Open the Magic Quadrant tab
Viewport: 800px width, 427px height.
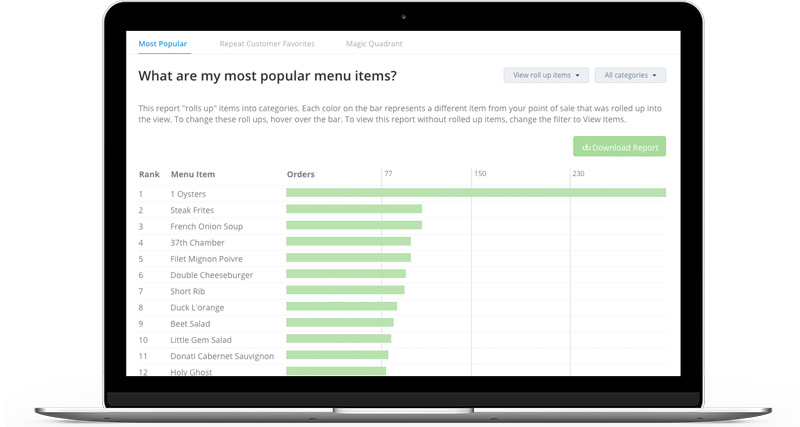[374, 44]
